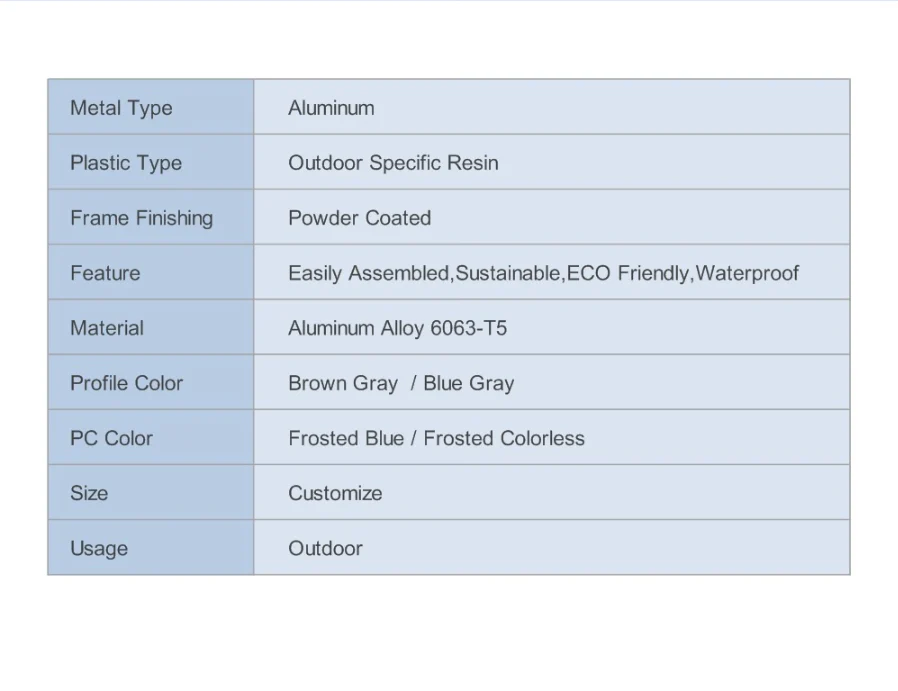Click the ECO Friendly text
Screen dimensions: 898x691
point(629,273)
